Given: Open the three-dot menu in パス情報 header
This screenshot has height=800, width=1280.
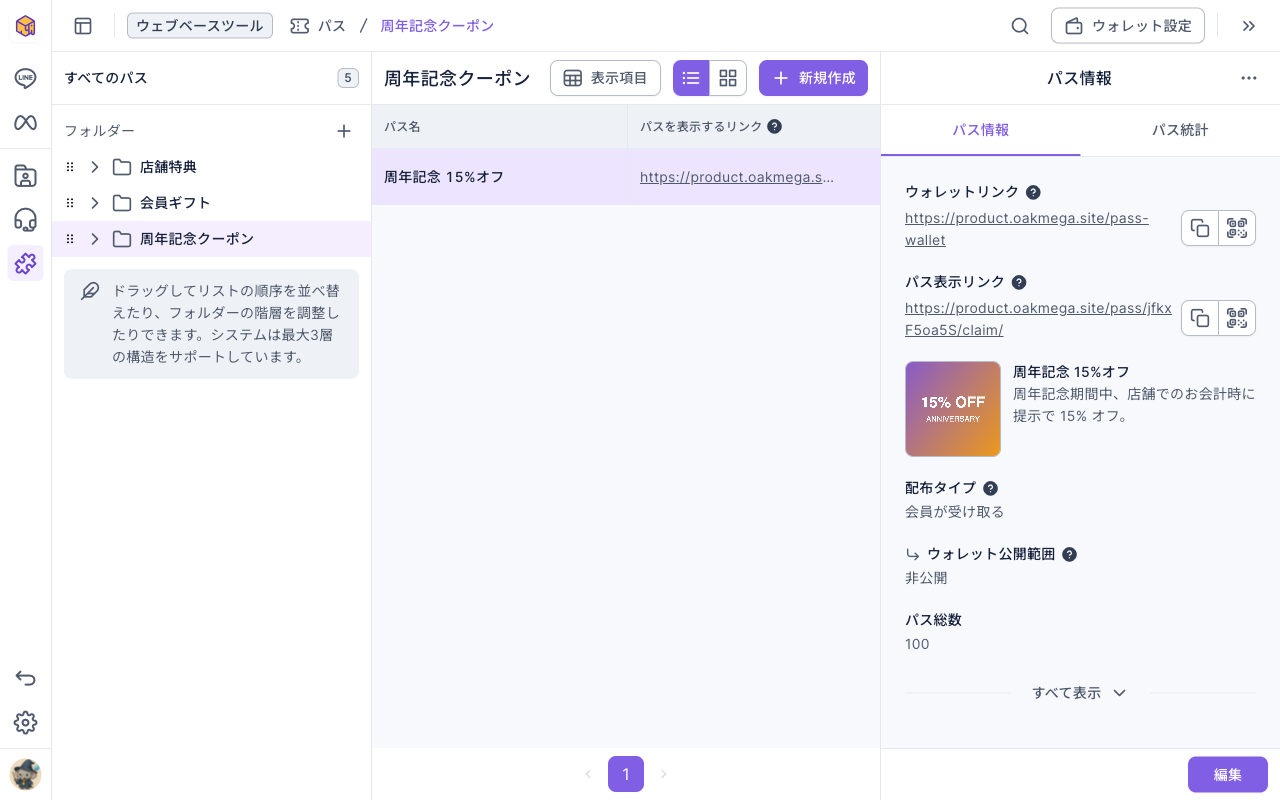Looking at the screenshot, I should [1249, 78].
